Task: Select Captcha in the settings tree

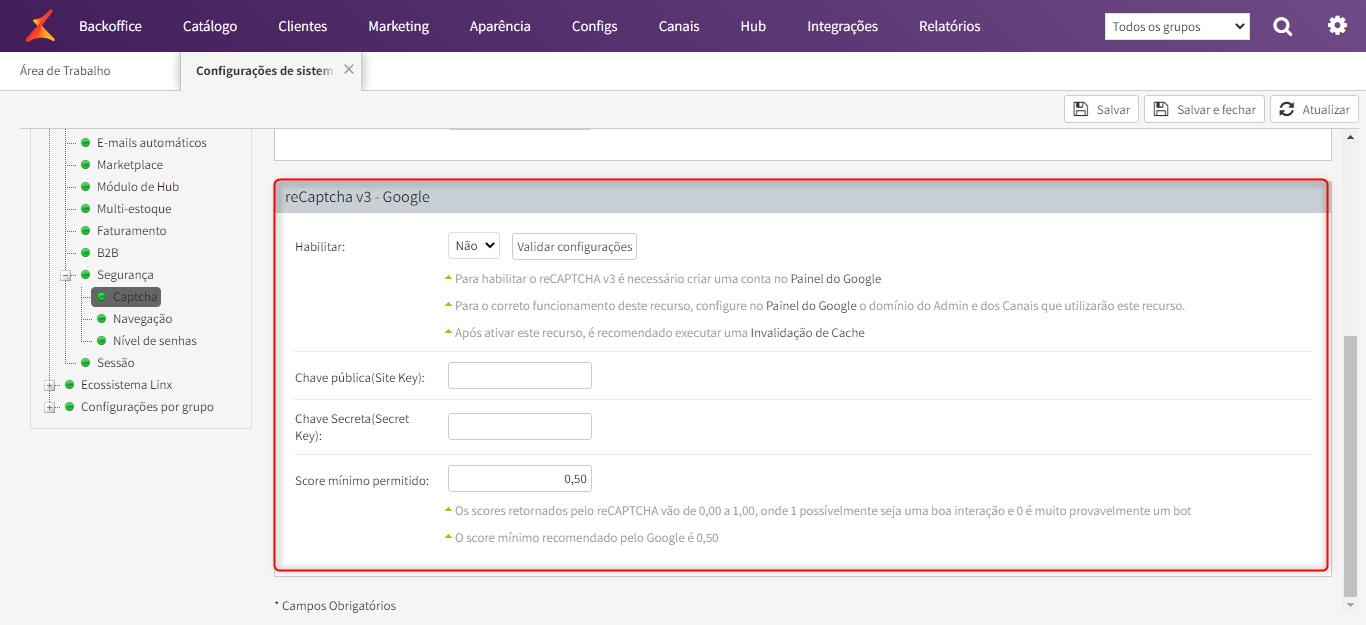Action: point(126,297)
